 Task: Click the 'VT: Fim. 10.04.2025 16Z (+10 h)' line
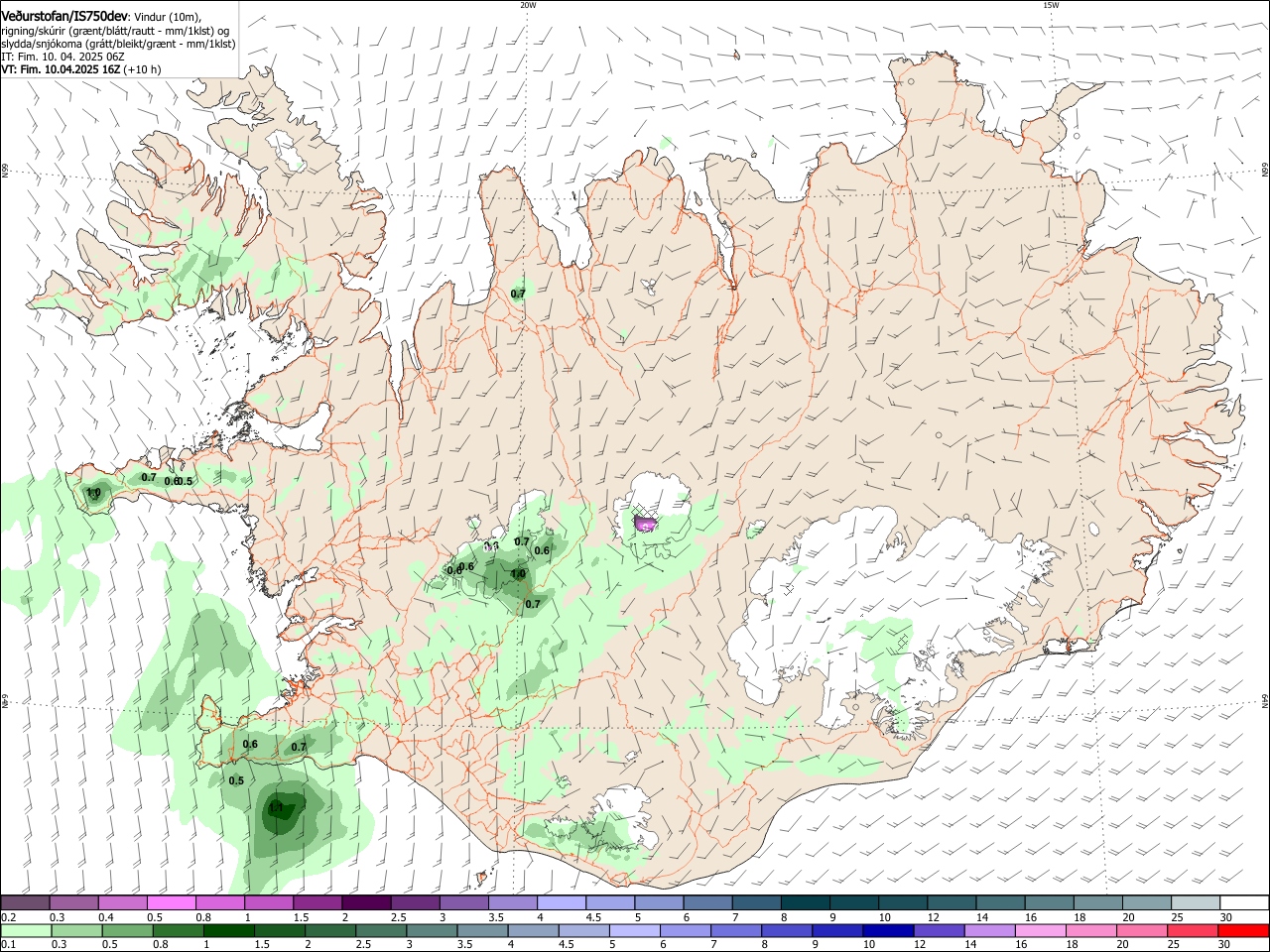coord(80,69)
